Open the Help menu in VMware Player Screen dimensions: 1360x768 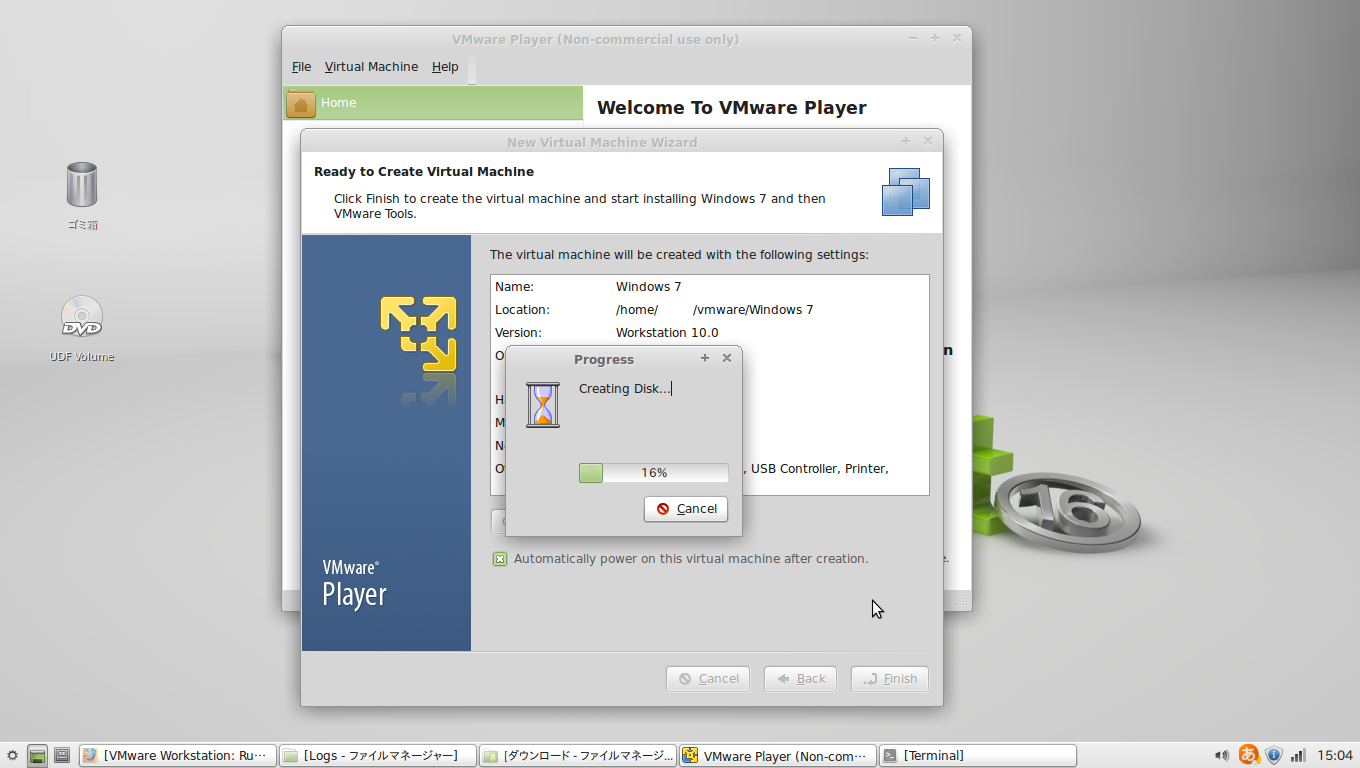pos(445,67)
